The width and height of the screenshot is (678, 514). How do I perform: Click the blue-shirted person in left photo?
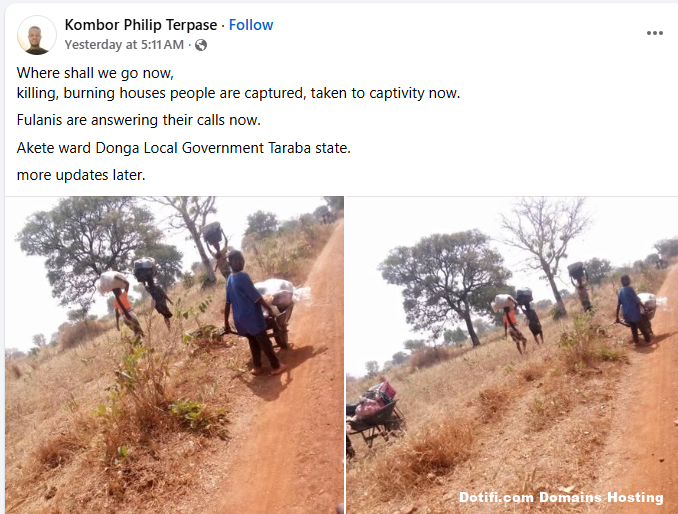click(x=250, y=312)
